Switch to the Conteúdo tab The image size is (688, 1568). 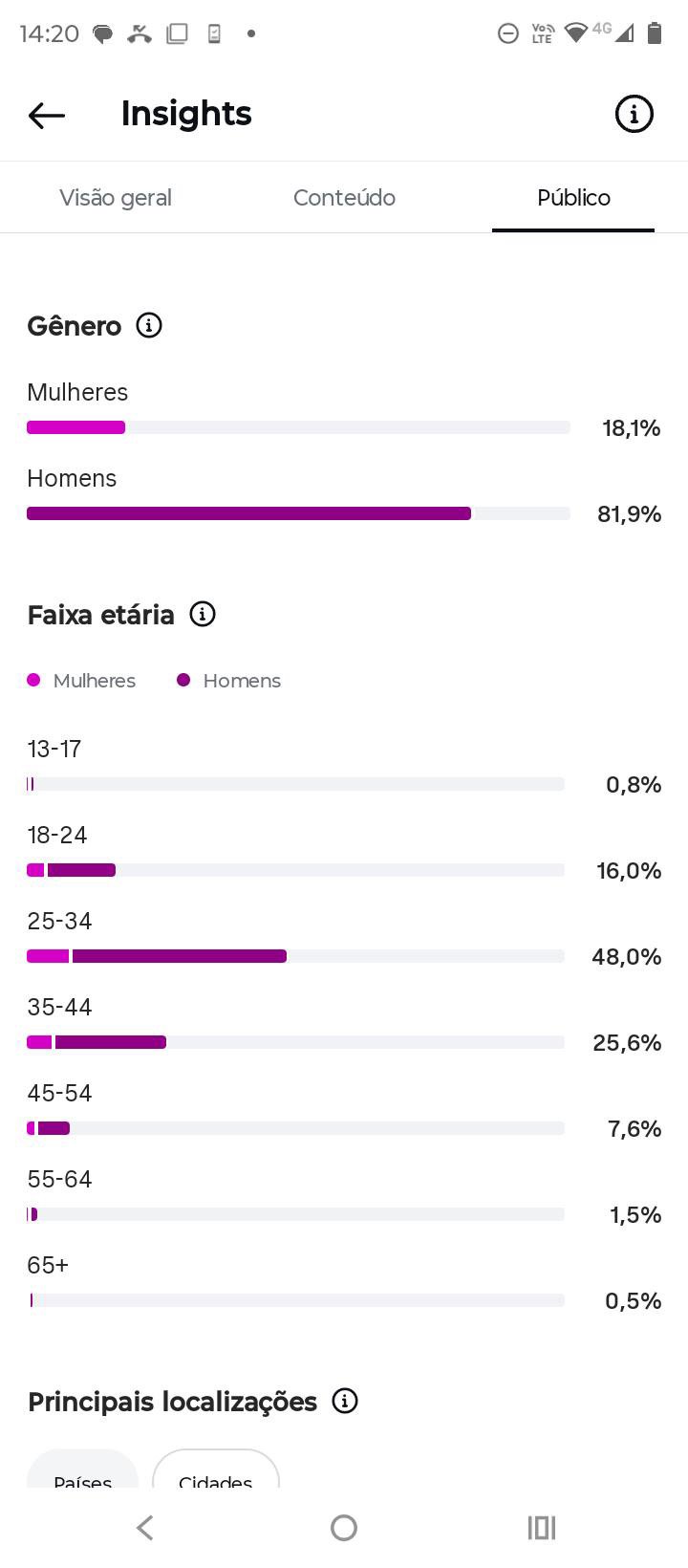[x=344, y=198]
